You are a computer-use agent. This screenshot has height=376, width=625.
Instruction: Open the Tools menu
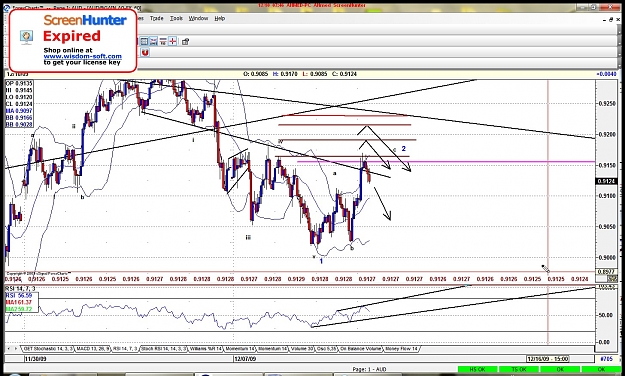click(x=176, y=18)
